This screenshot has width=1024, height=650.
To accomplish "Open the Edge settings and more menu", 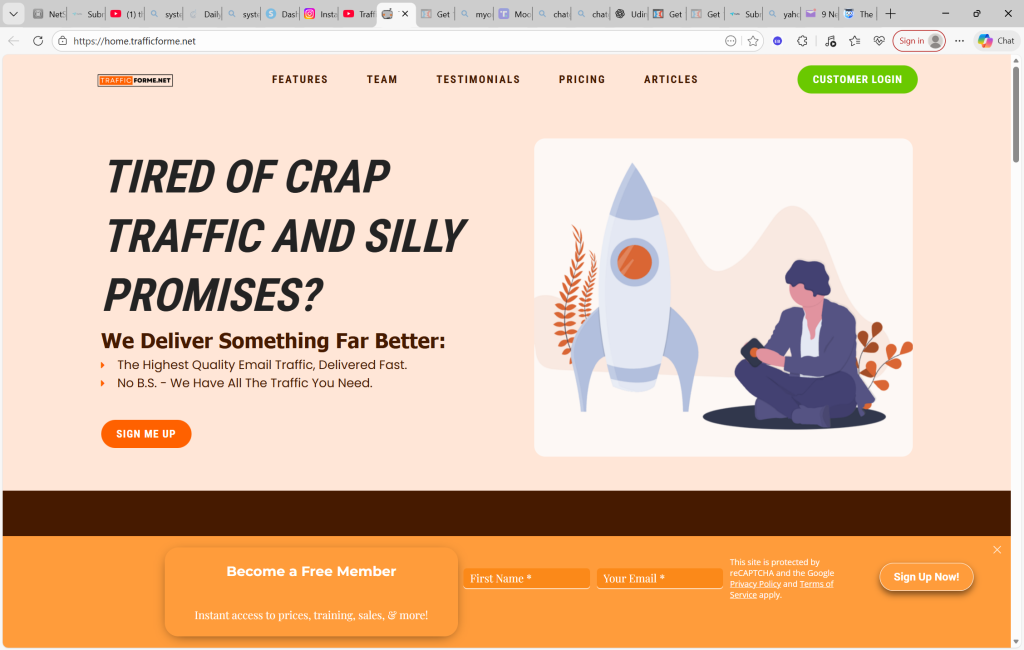I will tap(959, 41).
